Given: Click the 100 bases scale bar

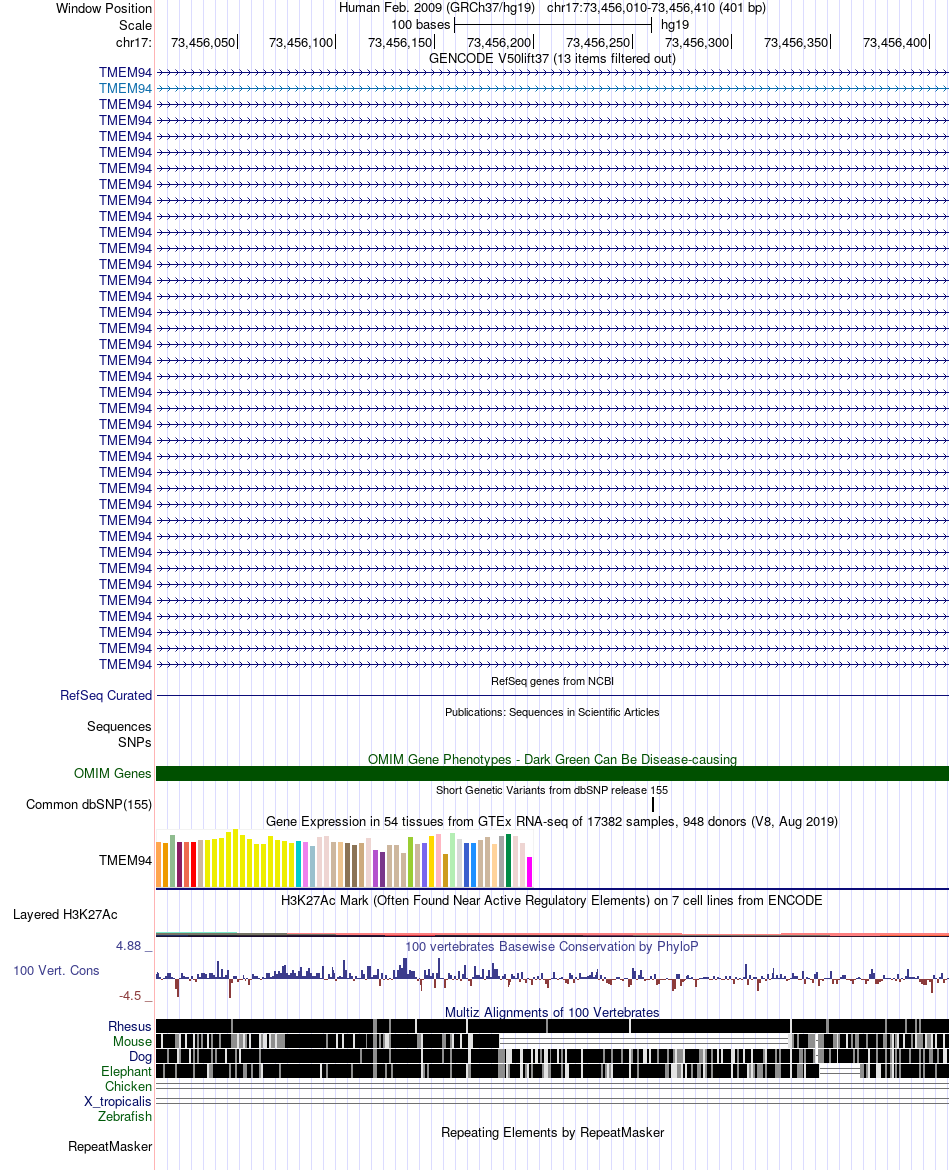Looking at the screenshot, I should (x=553, y=25).
